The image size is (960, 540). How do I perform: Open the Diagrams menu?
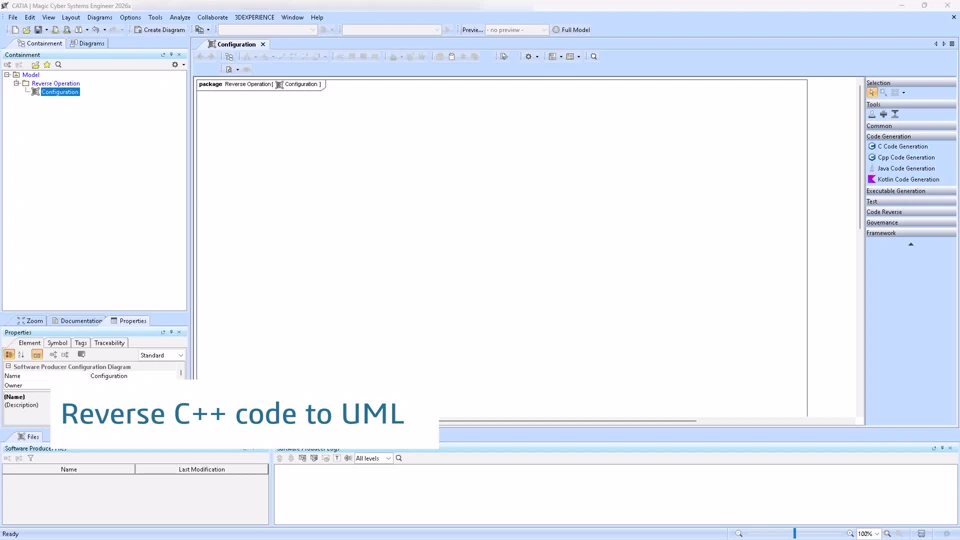[100, 17]
